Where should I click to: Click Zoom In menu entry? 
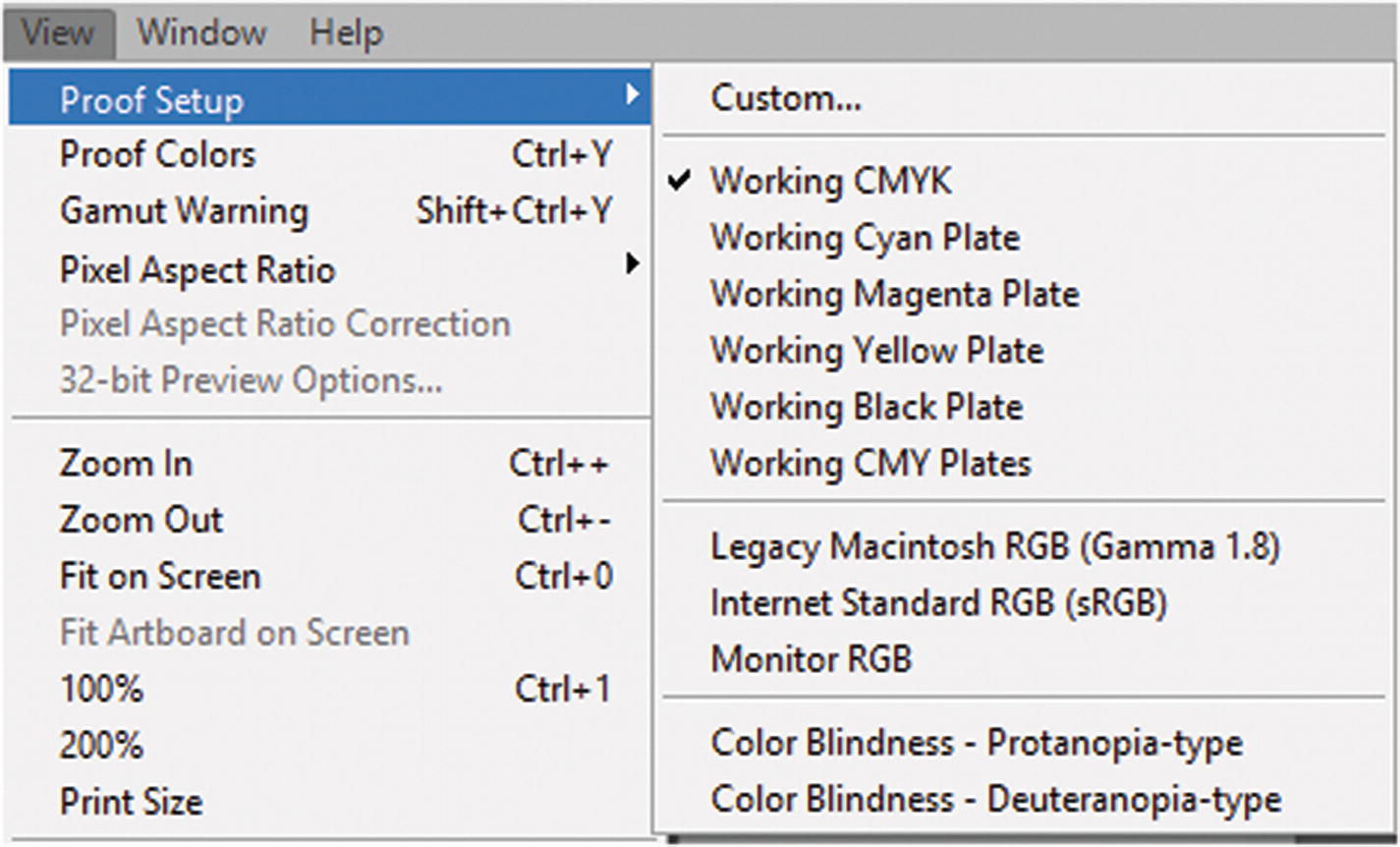[x=126, y=464]
